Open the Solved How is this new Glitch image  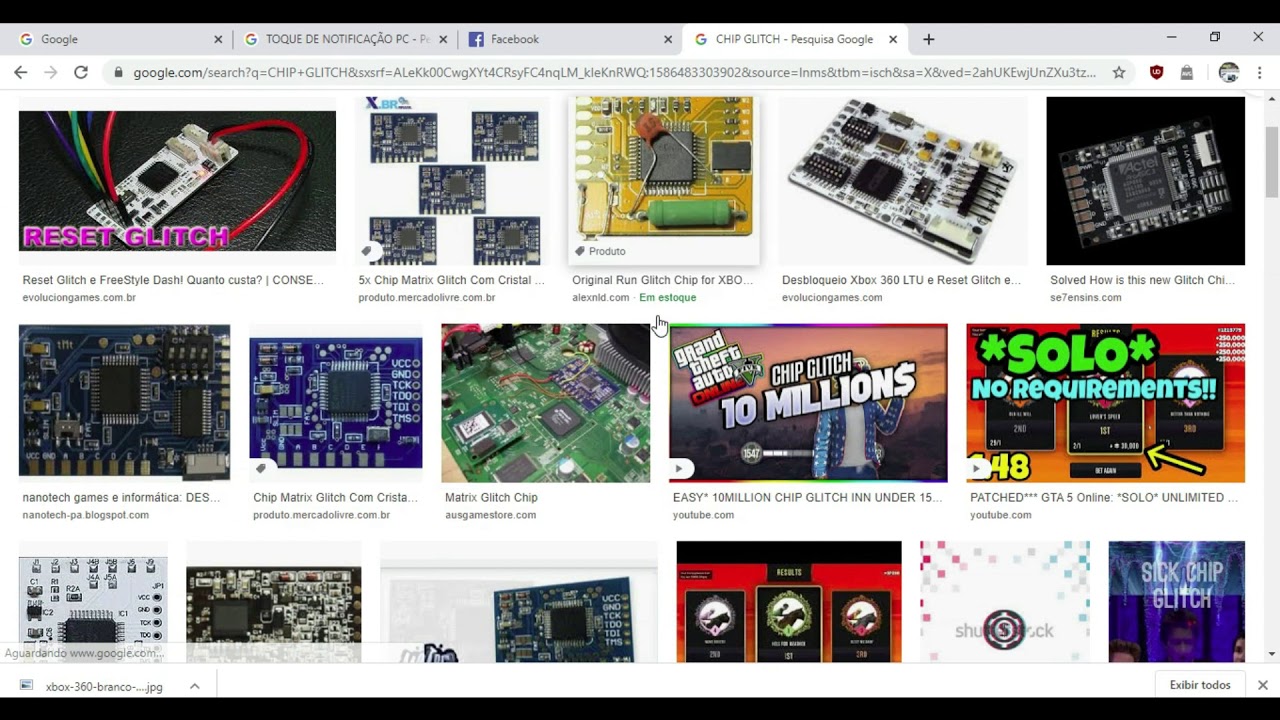[x=1146, y=181]
